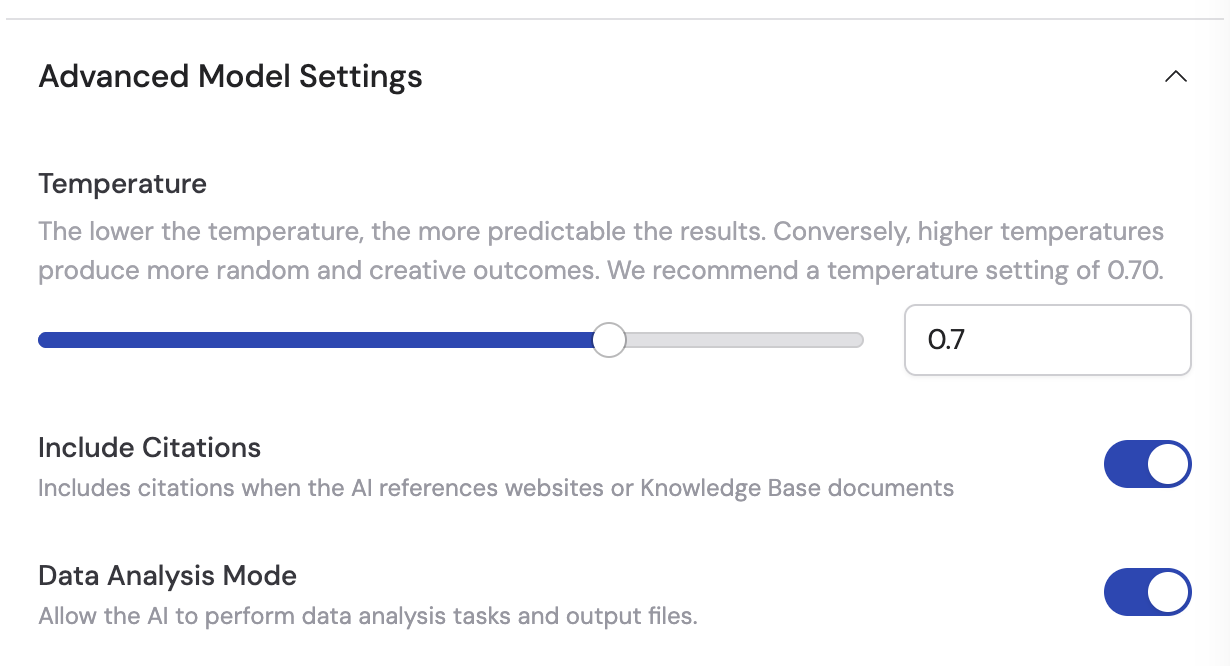This screenshot has width=1230, height=666.
Task: Click the Include Citations label text
Action: 148,447
